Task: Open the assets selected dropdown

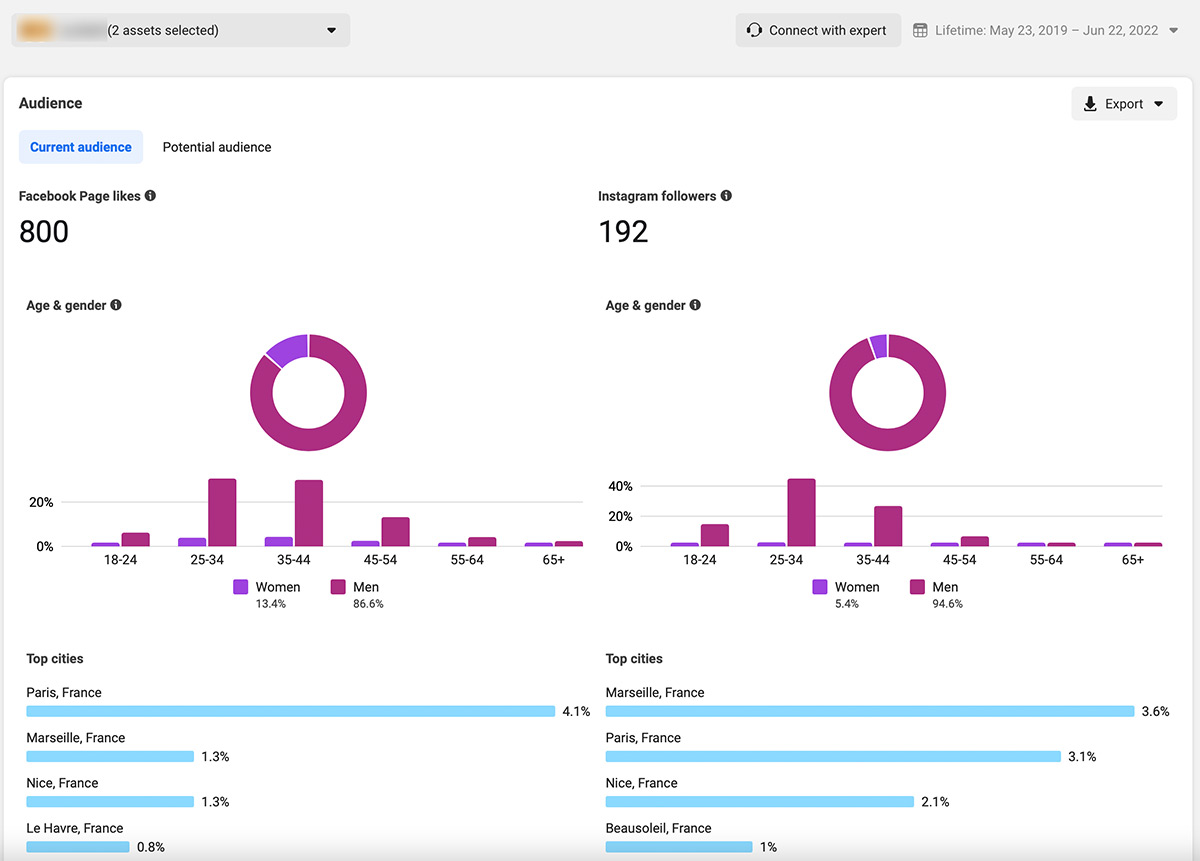Action: (331, 30)
